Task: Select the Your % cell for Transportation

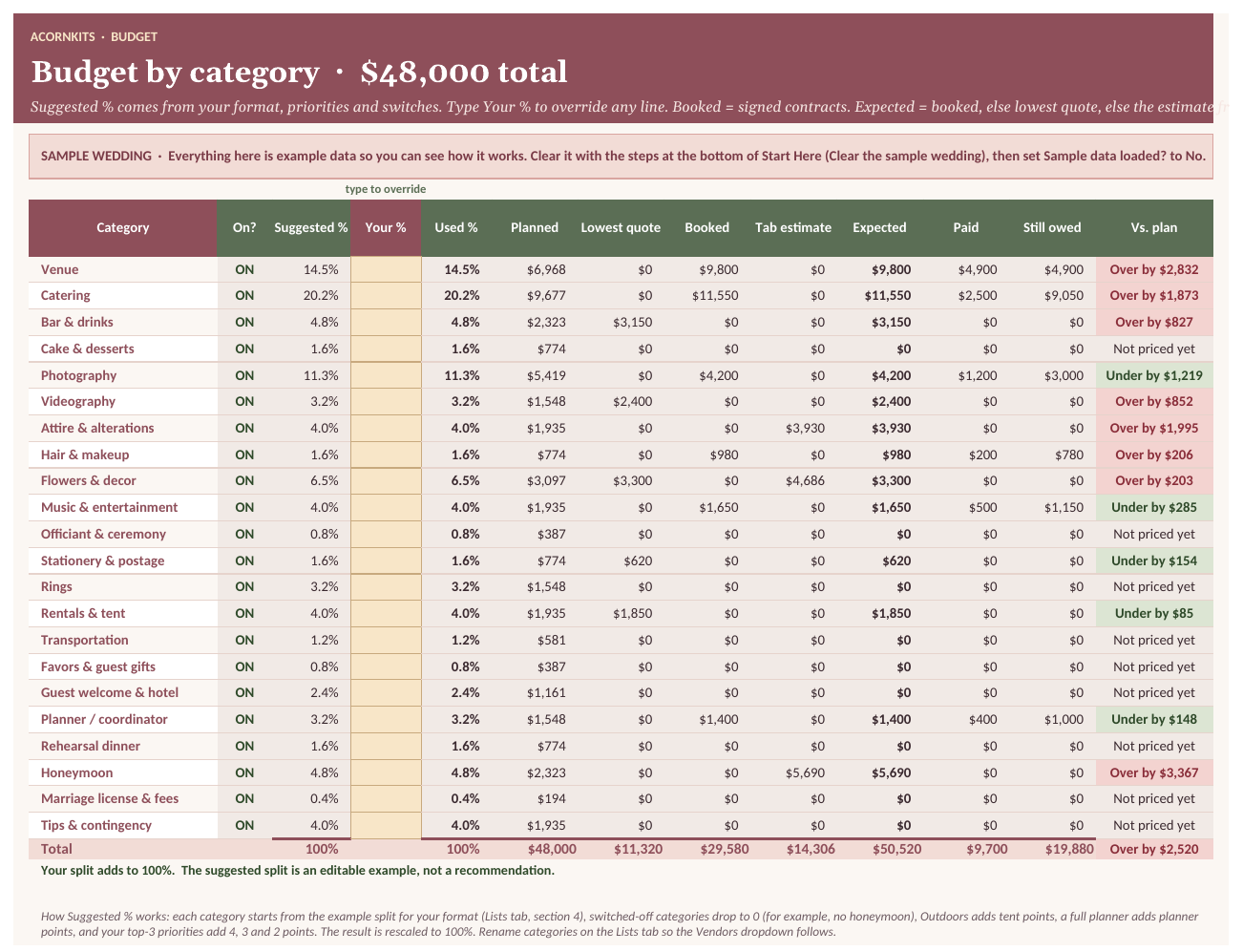Action: point(386,640)
